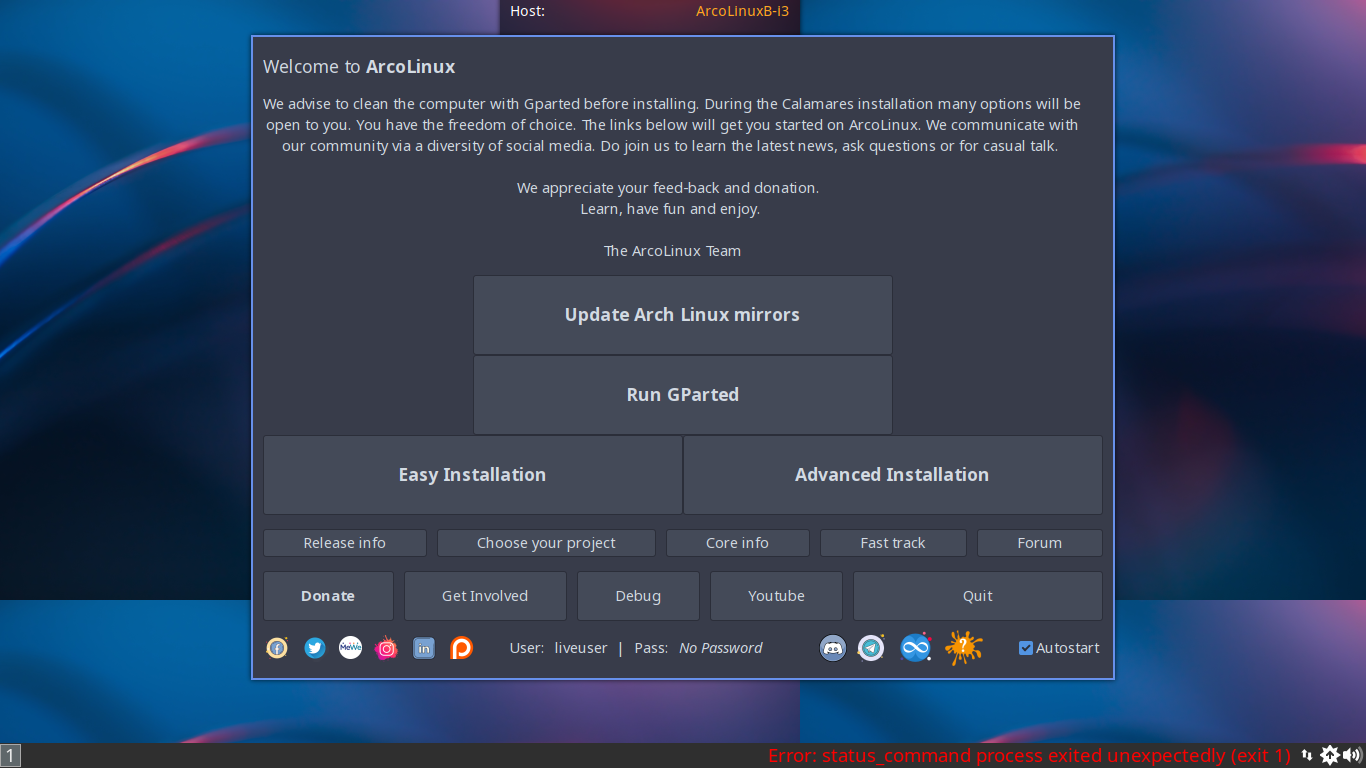Click the 'No Password' text

pyautogui.click(x=720, y=648)
